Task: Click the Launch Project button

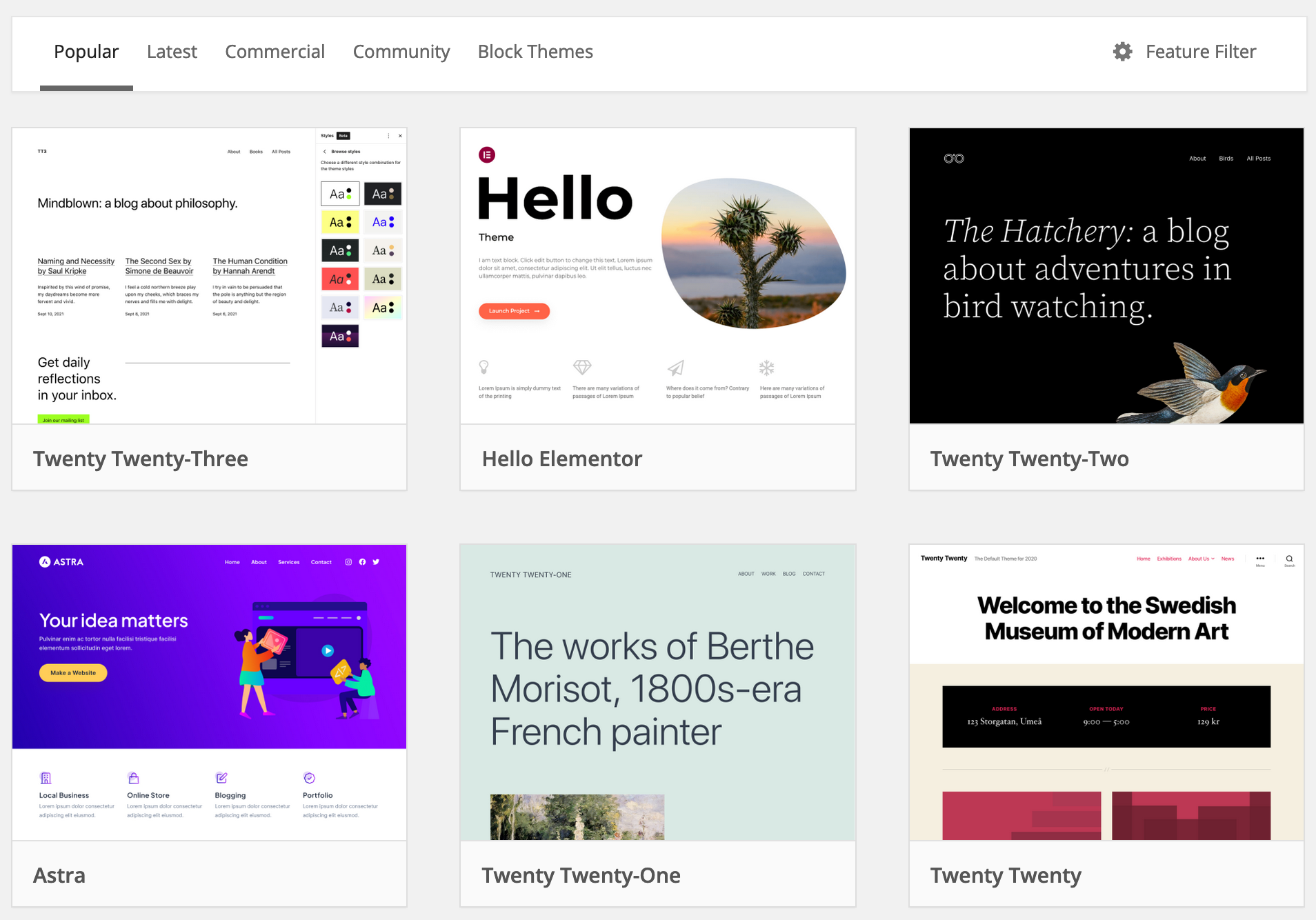Action: coord(514,311)
